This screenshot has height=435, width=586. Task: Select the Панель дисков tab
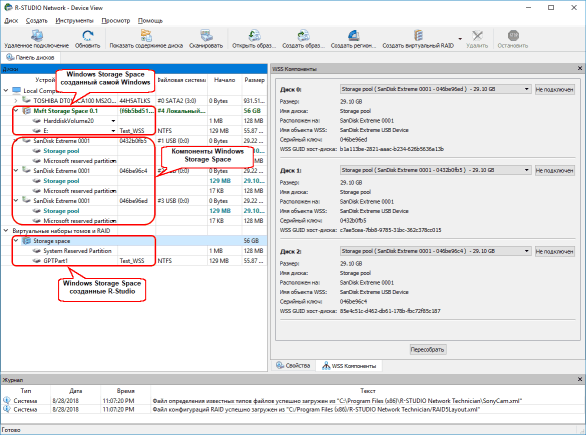click(x=30, y=58)
